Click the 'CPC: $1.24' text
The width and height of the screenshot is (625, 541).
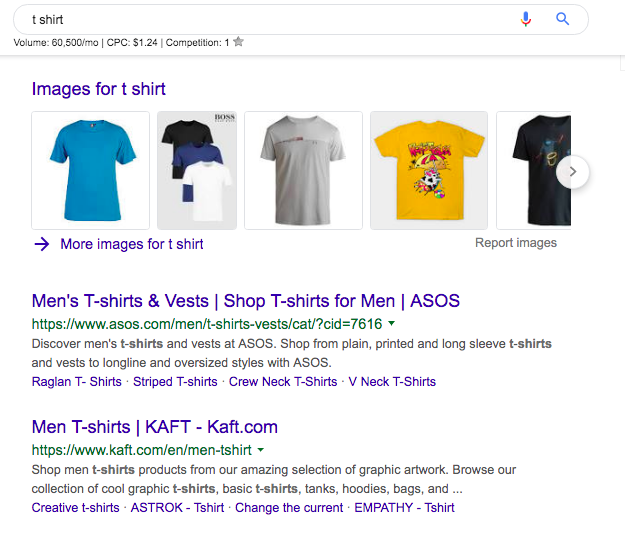tap(132, 42)
